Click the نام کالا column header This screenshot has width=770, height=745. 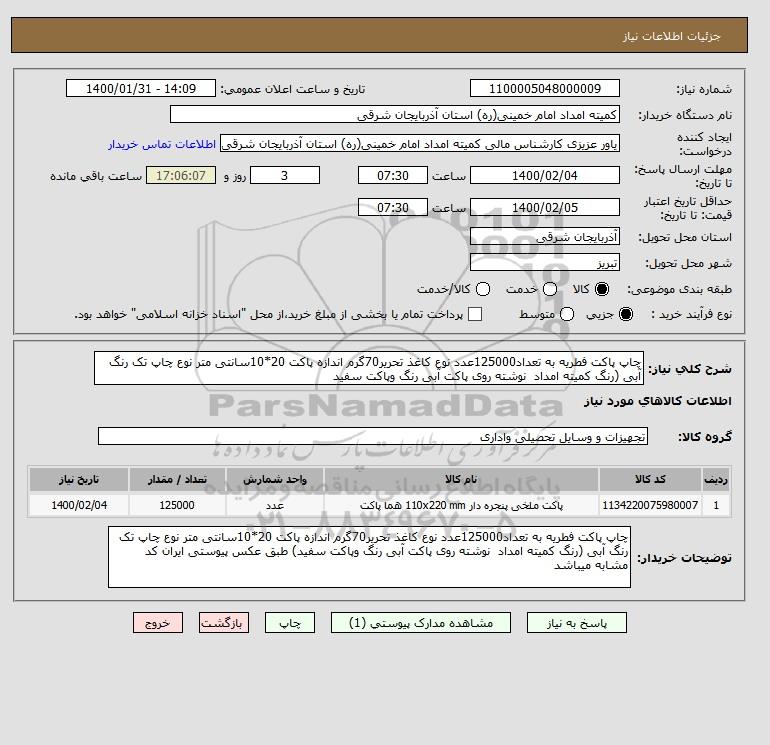click(461, 479)
